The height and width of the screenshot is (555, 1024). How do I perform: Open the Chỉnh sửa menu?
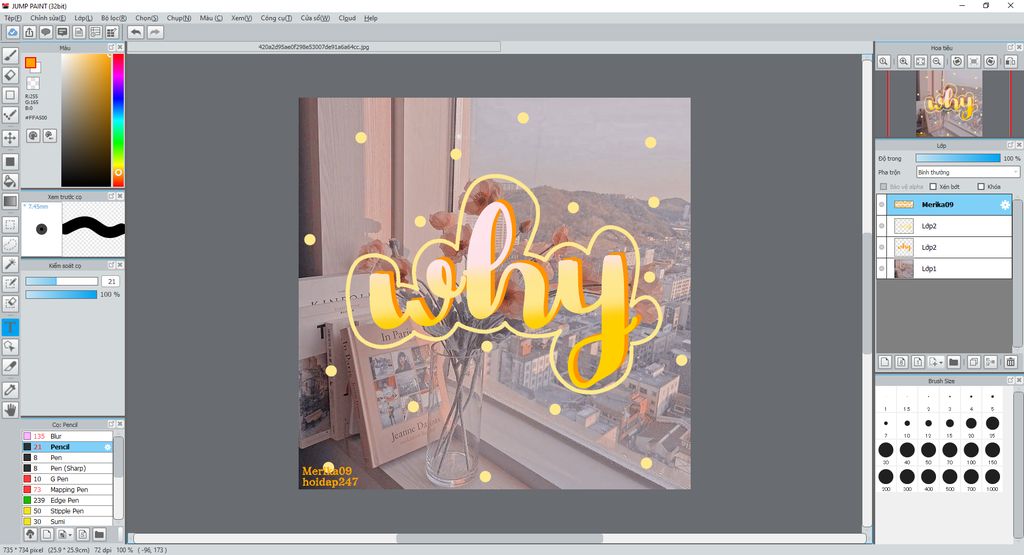click(x=48, y=18)
